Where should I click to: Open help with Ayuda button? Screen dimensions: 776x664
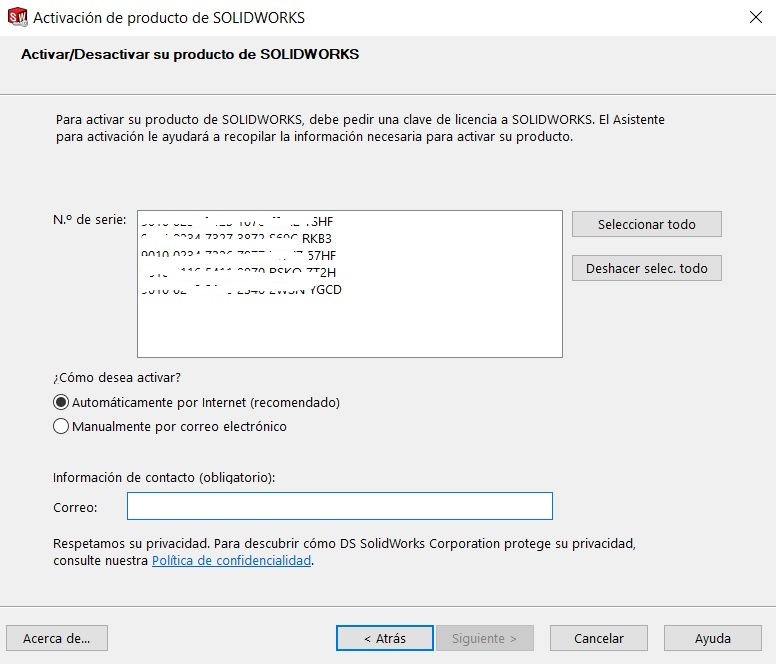click(x=712, y=638)
